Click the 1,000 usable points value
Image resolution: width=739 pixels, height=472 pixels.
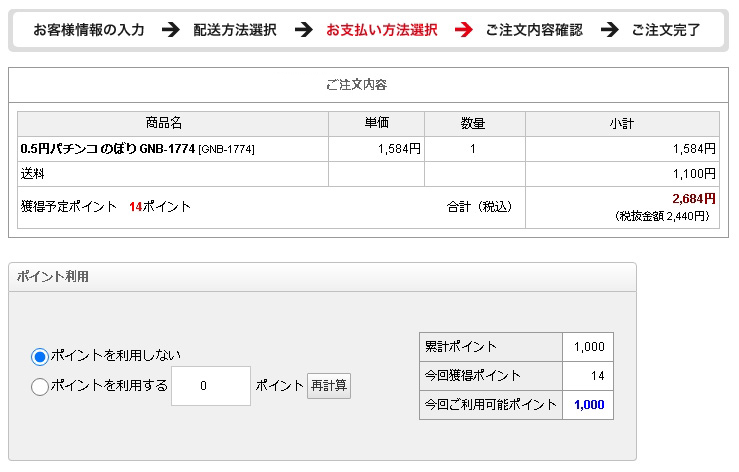(589, 405)
